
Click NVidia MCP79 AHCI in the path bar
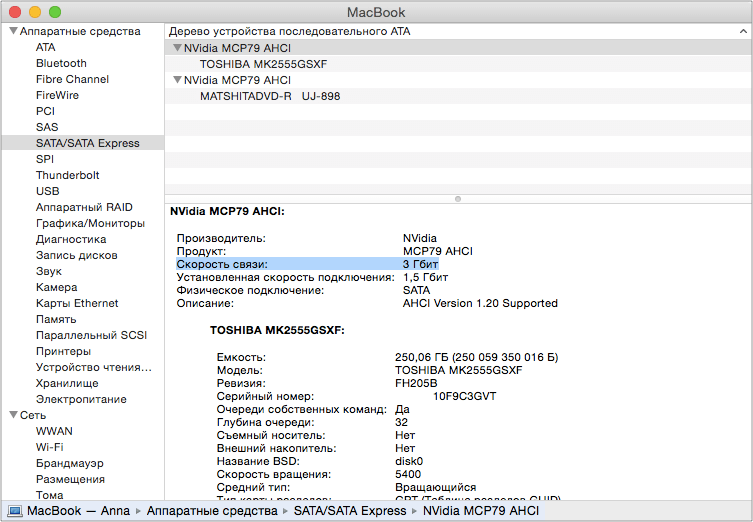click(481, 511)
